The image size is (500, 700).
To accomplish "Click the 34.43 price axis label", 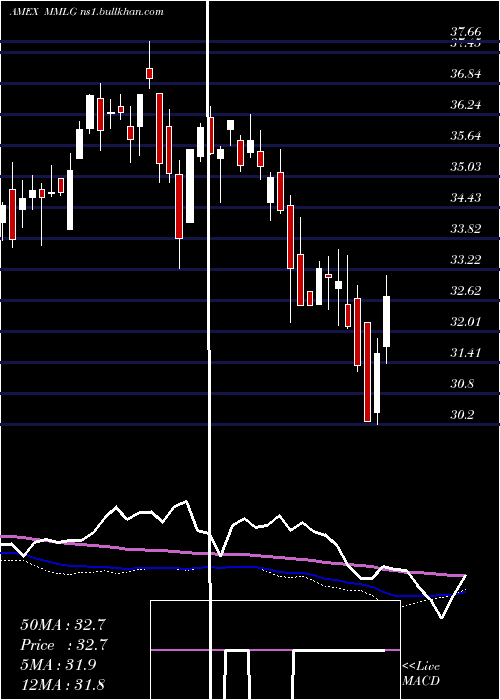I will click(x=466, y=197).
